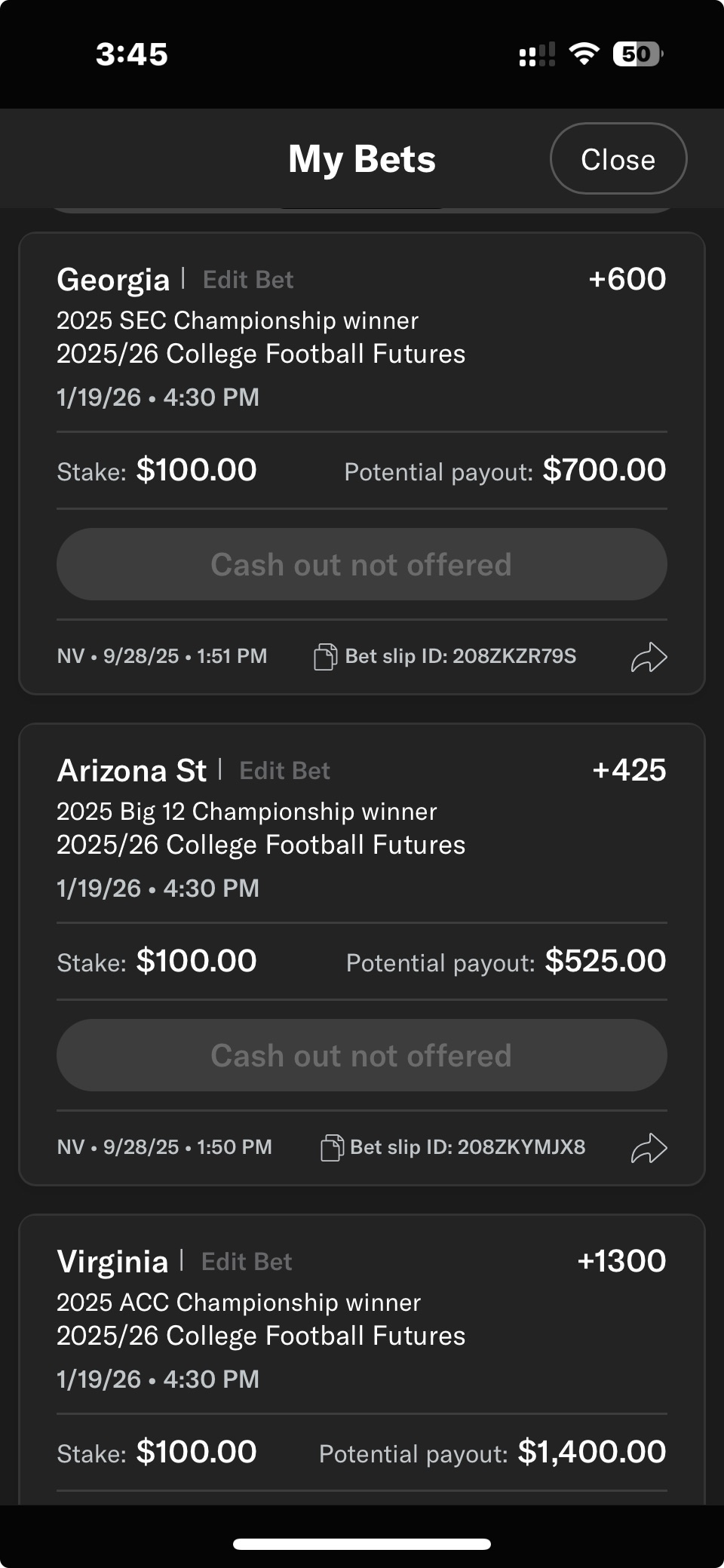Tap Georgia's 'Cash out not offered' button
This screenshot has width=724, height=1568.
tap(361, 564)
